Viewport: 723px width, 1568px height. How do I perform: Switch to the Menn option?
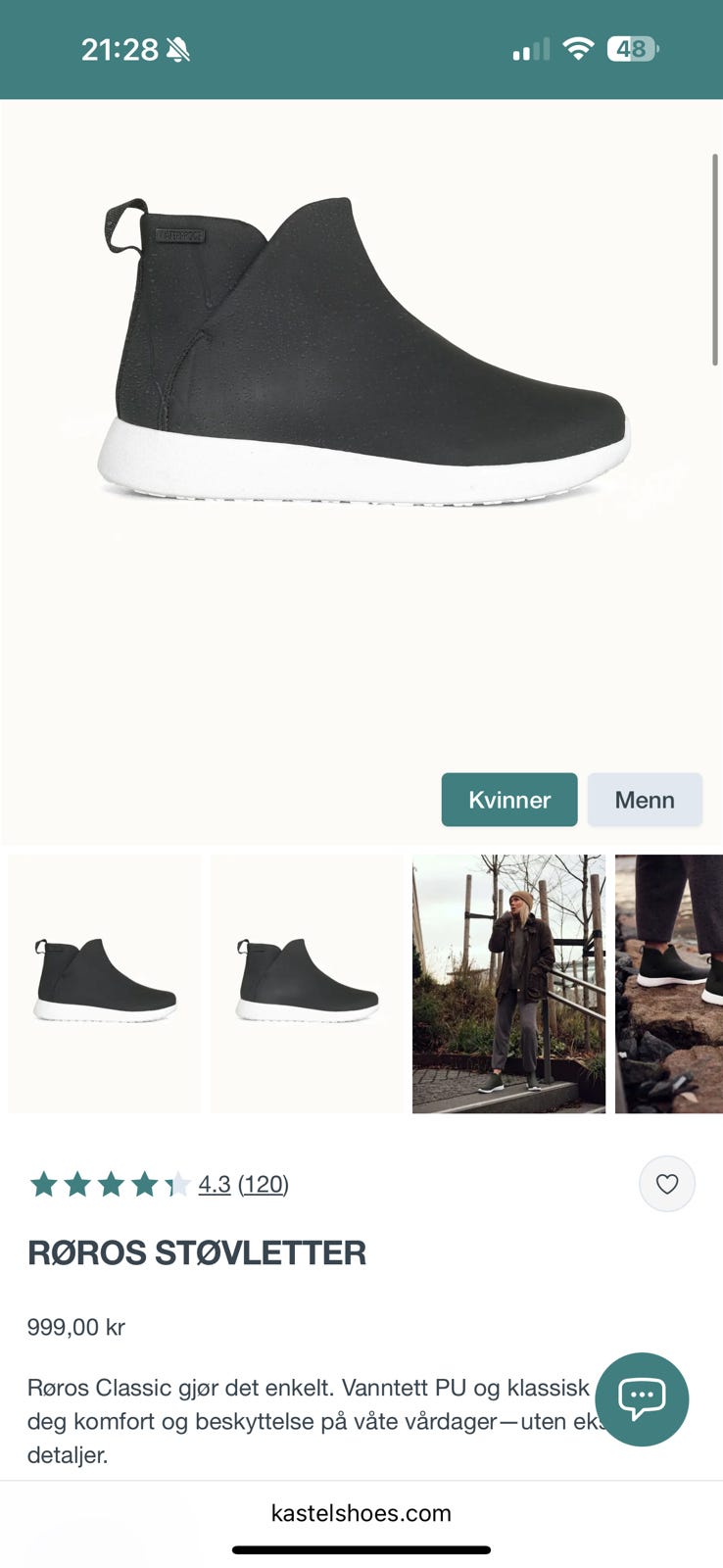[x=645, y=800]
